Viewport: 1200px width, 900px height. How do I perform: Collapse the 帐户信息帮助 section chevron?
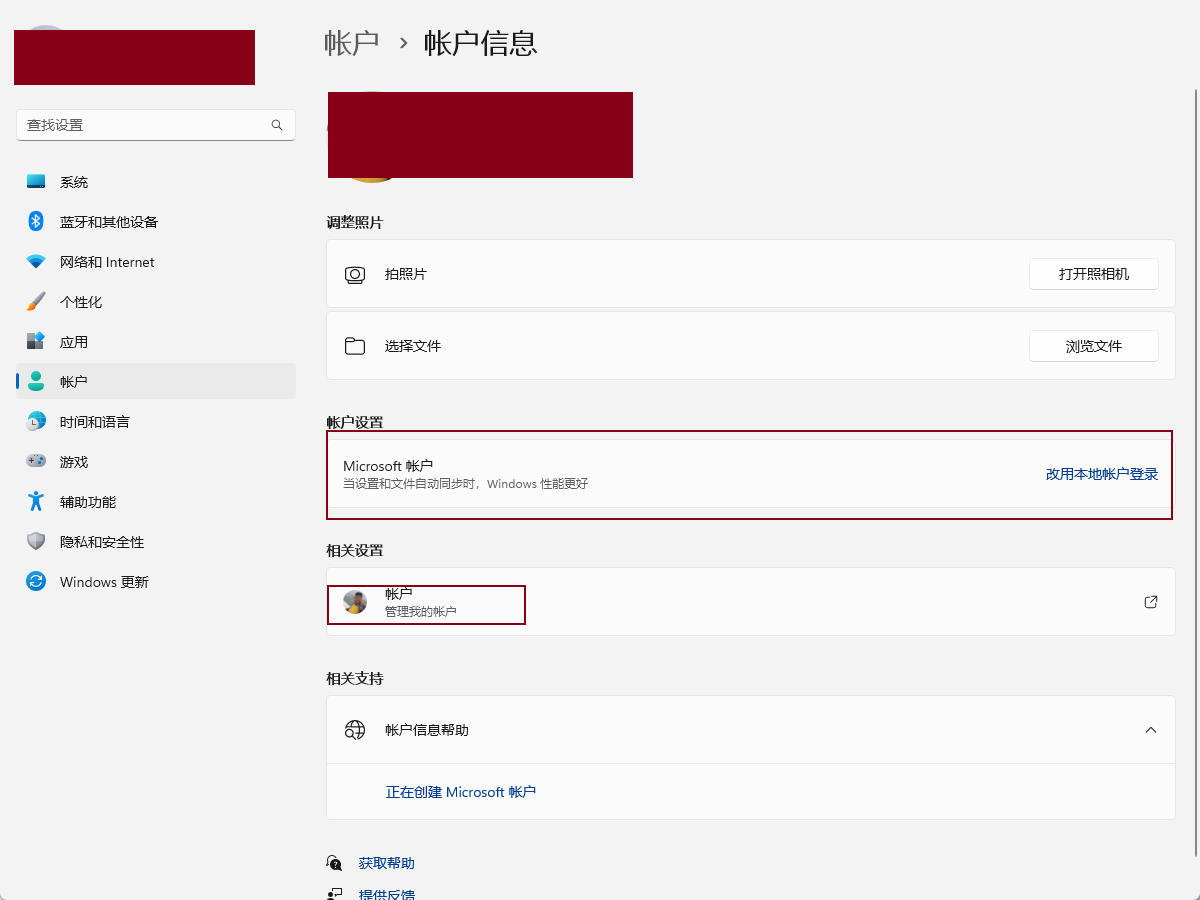tap(1151, 730)
